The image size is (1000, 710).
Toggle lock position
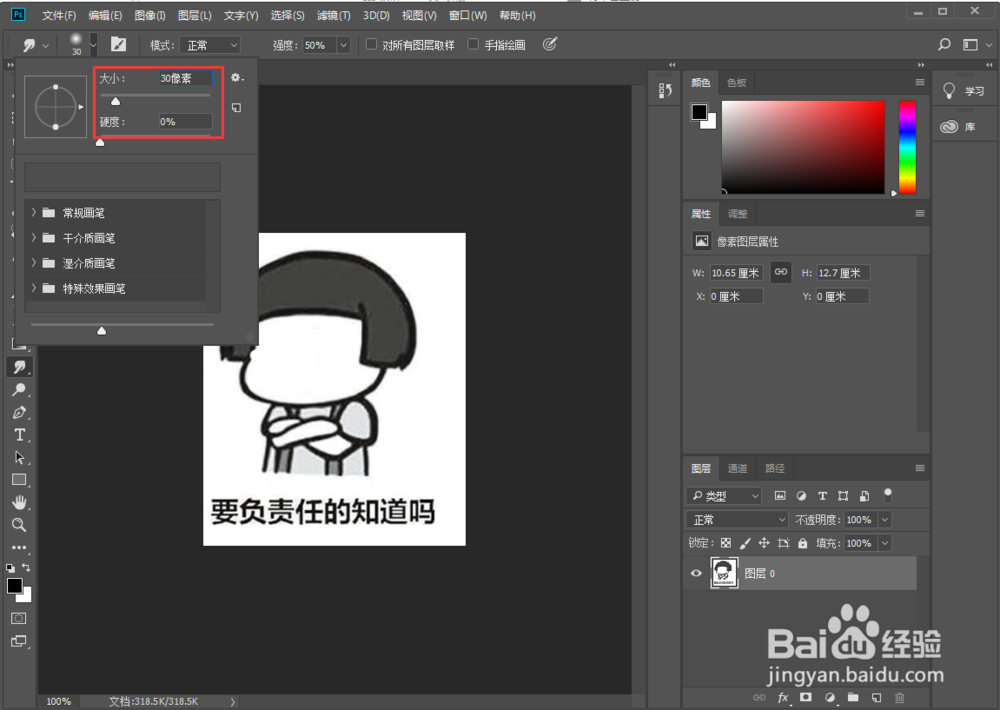(764, 543)
